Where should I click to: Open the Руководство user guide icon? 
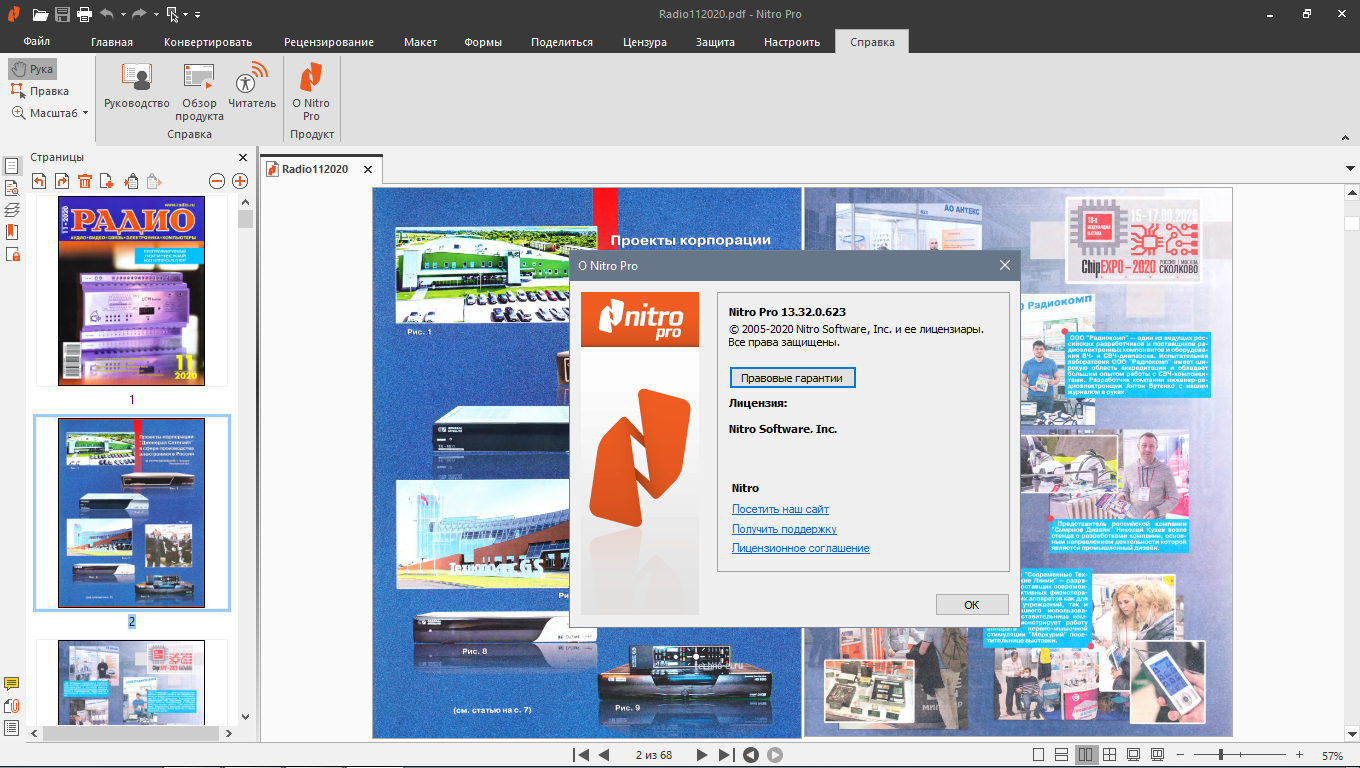click(x=137, y=87)
